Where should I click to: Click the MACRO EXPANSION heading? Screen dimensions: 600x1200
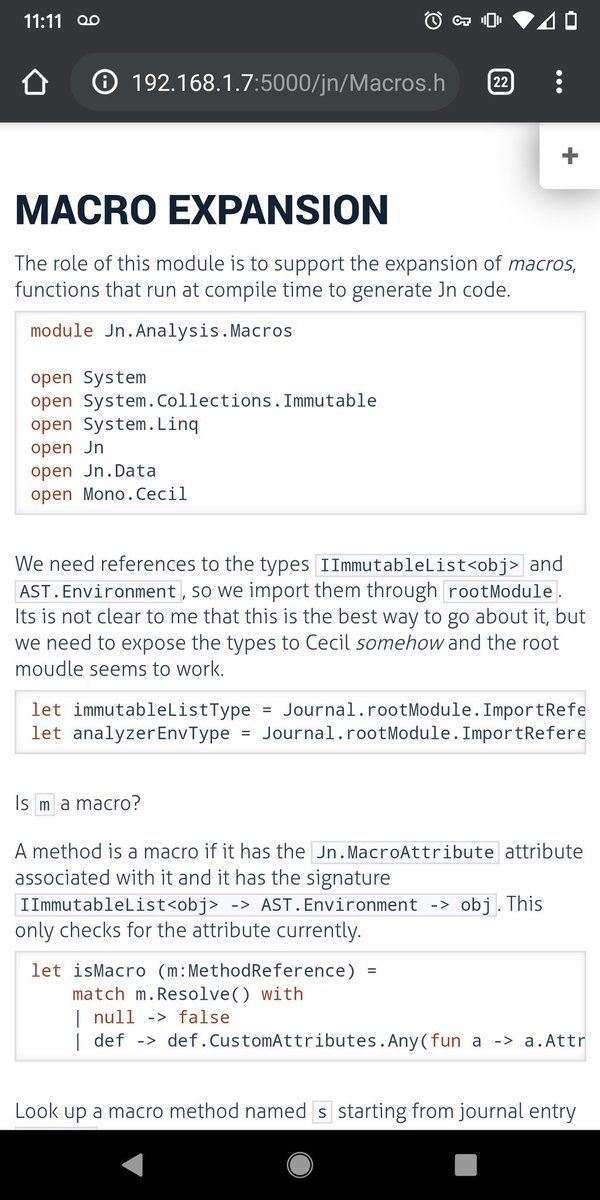(202, 210)
